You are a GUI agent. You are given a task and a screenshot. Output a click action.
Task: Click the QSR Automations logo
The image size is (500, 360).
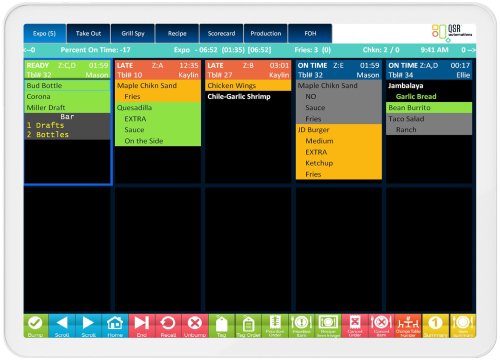click(x=452, y=33)
